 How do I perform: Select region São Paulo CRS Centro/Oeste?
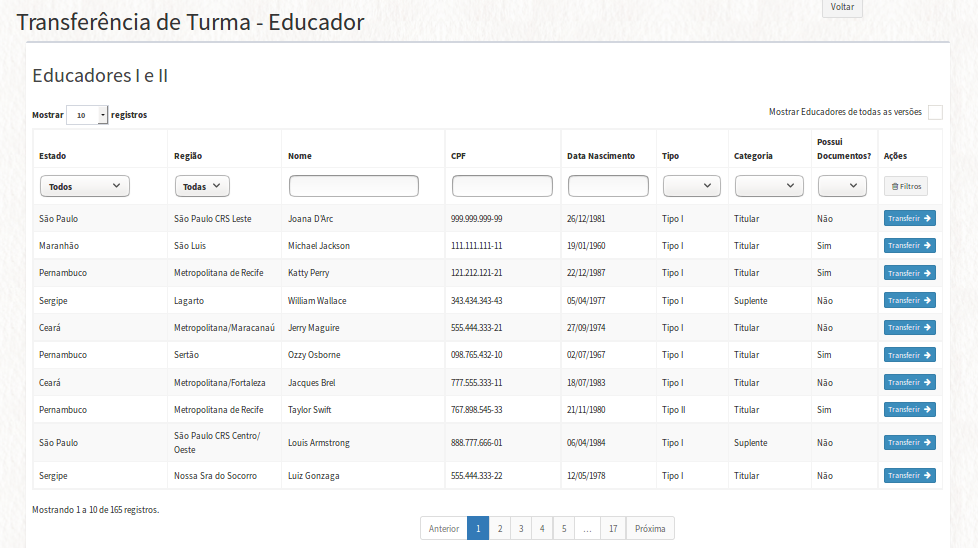[217, 443]
